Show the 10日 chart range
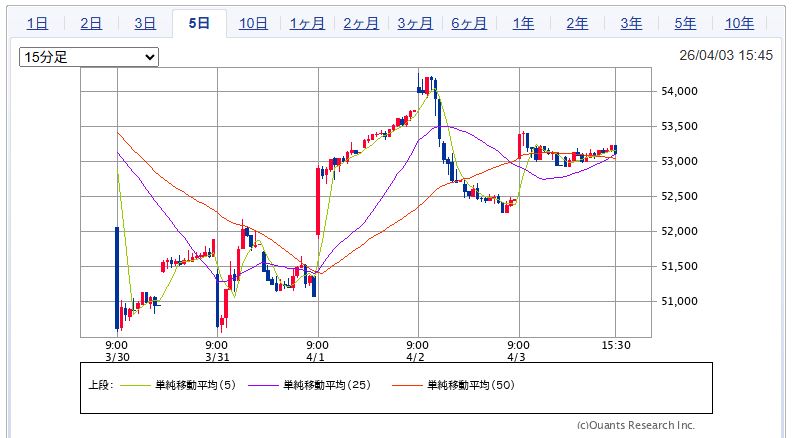 pyautogui.click(x=253, y=23)
